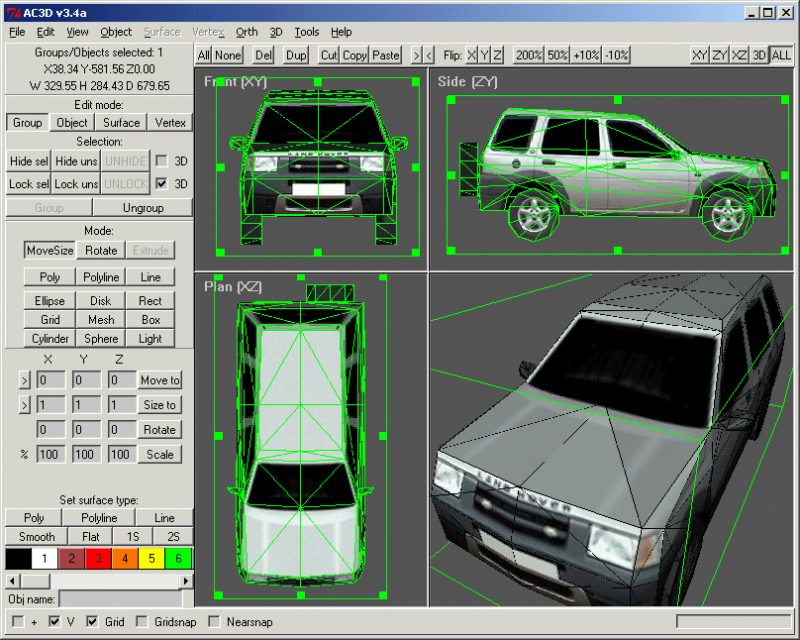Enable the Nearsnap checkbox

coord(214,622)
